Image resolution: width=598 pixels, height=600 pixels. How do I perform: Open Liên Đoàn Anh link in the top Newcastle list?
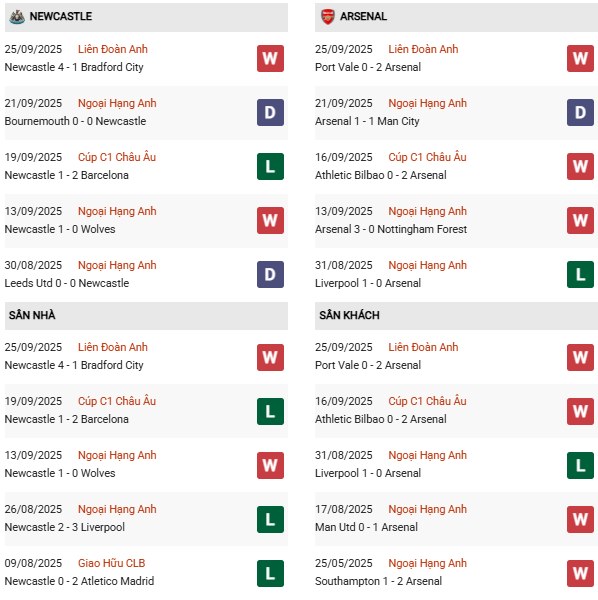coord(112,49)
